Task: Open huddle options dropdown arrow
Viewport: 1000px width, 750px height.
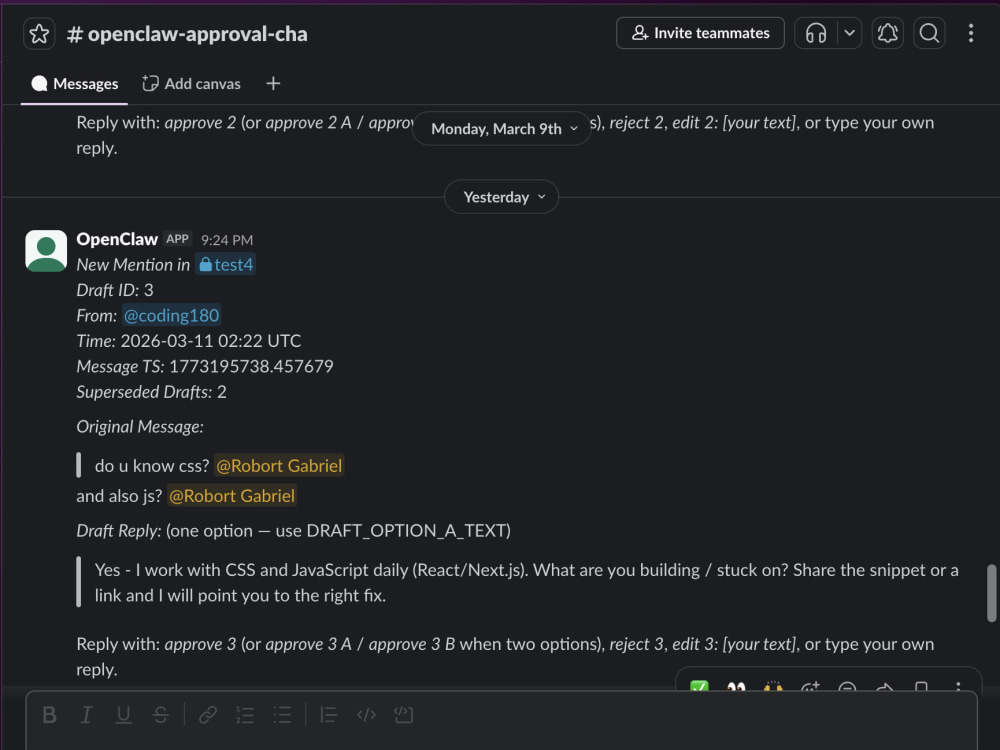Action: (x=849, y=33)
